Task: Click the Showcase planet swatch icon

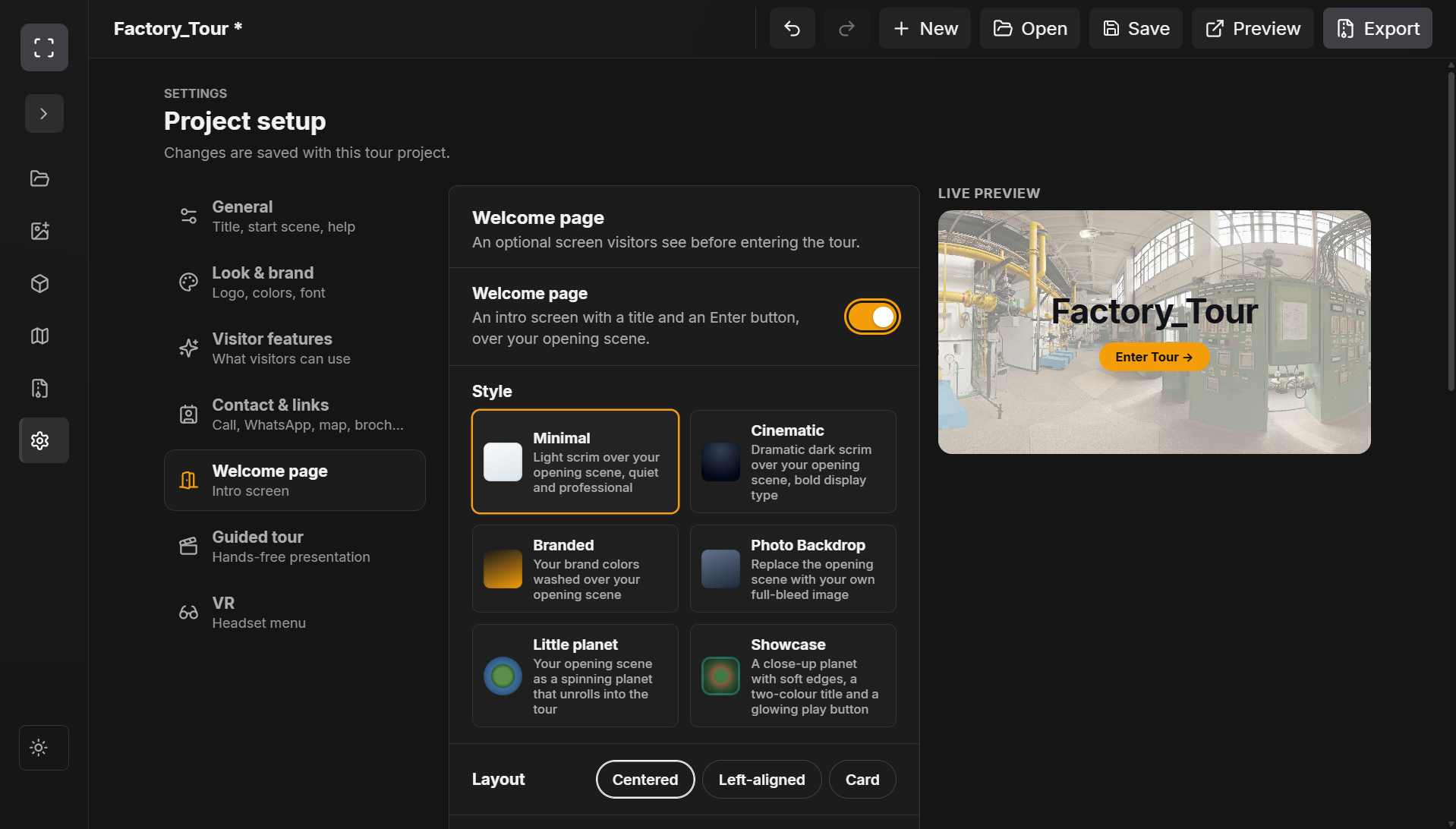Action: coord(720,676)
